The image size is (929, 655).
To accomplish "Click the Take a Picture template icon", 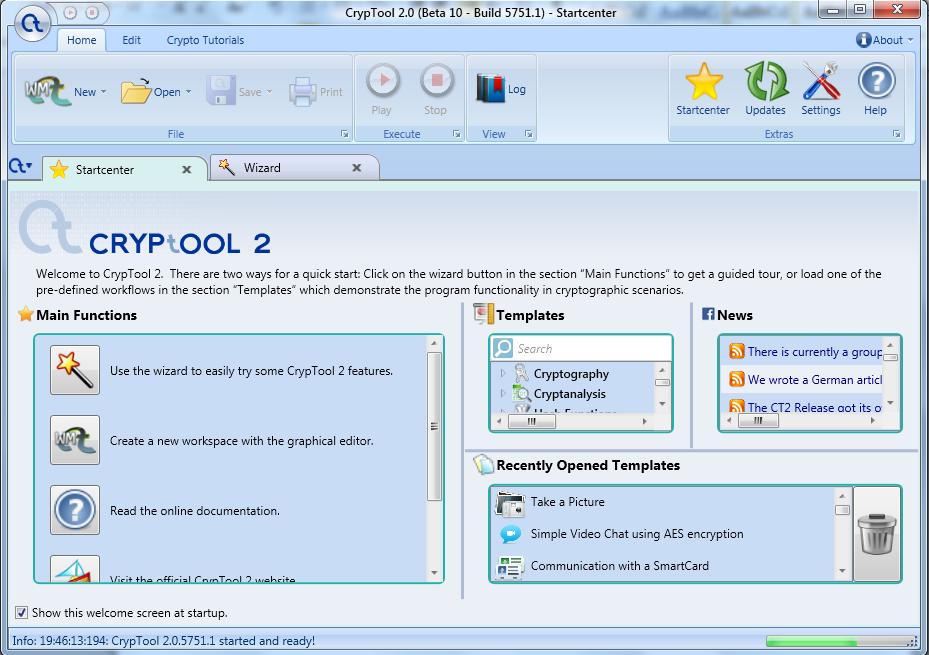I will (x=510, y=503).
